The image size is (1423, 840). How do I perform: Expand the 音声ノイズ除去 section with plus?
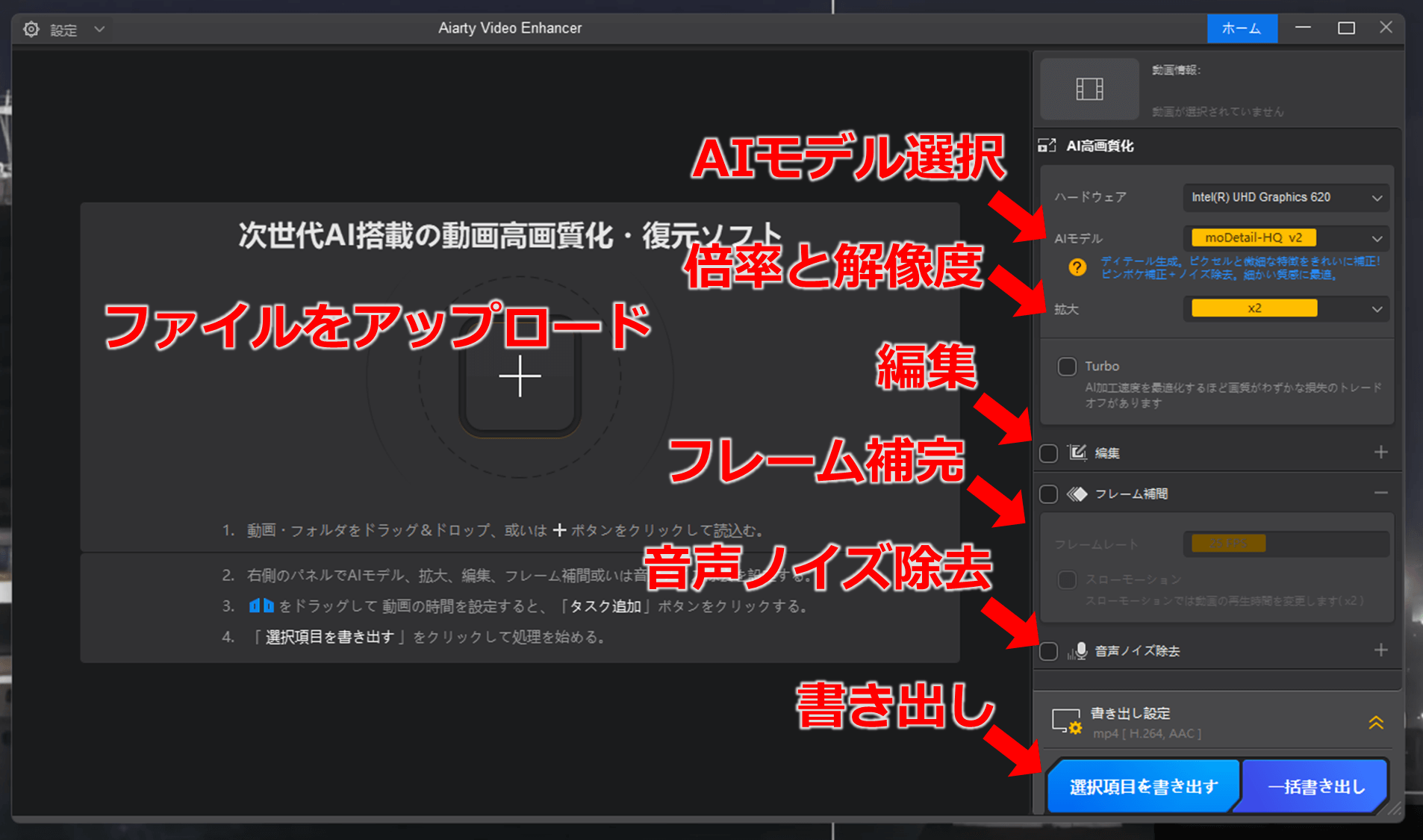(1380, 650)
